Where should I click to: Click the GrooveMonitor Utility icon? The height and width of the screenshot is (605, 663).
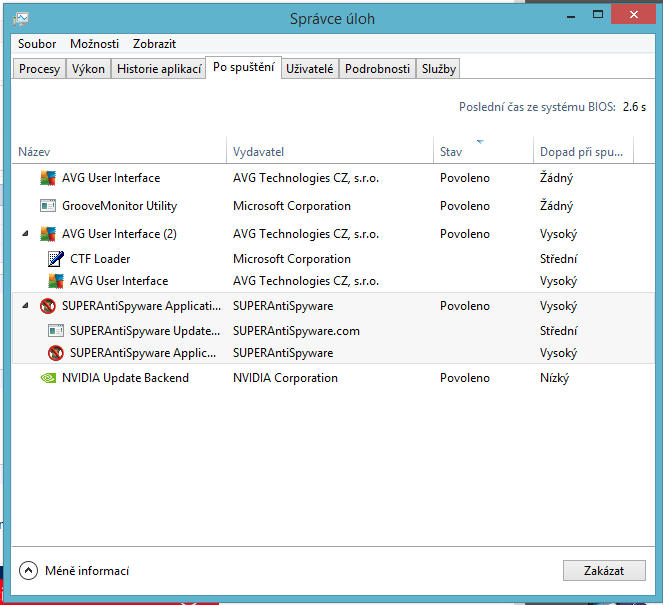[48, 206]
